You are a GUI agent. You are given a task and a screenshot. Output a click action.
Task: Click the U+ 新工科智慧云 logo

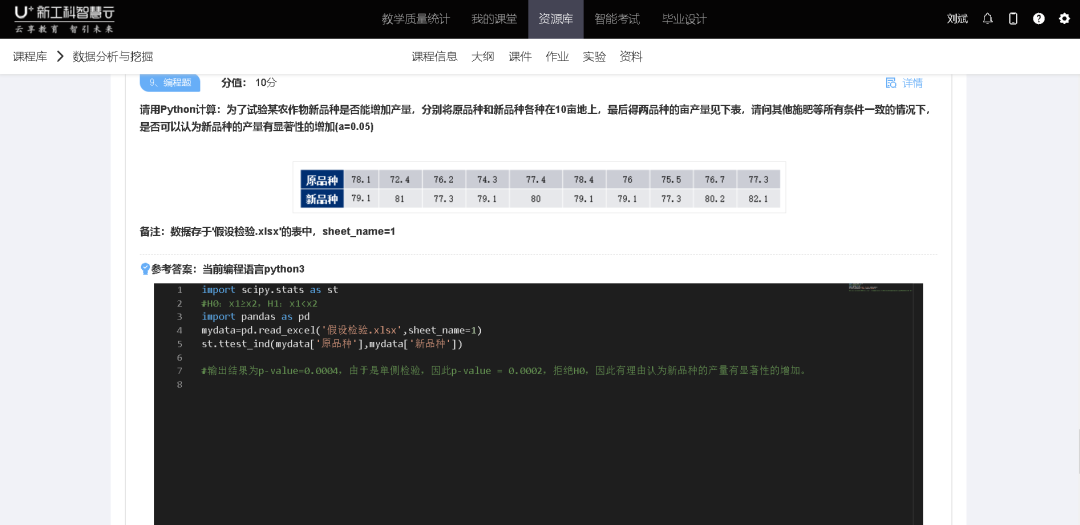click(x=64, y=19)
